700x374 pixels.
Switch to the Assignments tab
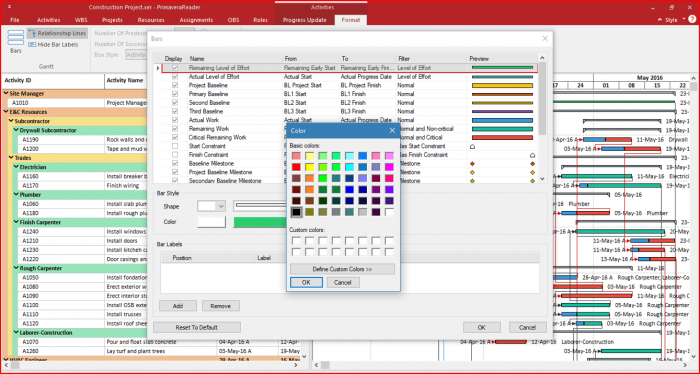point(196,20)
